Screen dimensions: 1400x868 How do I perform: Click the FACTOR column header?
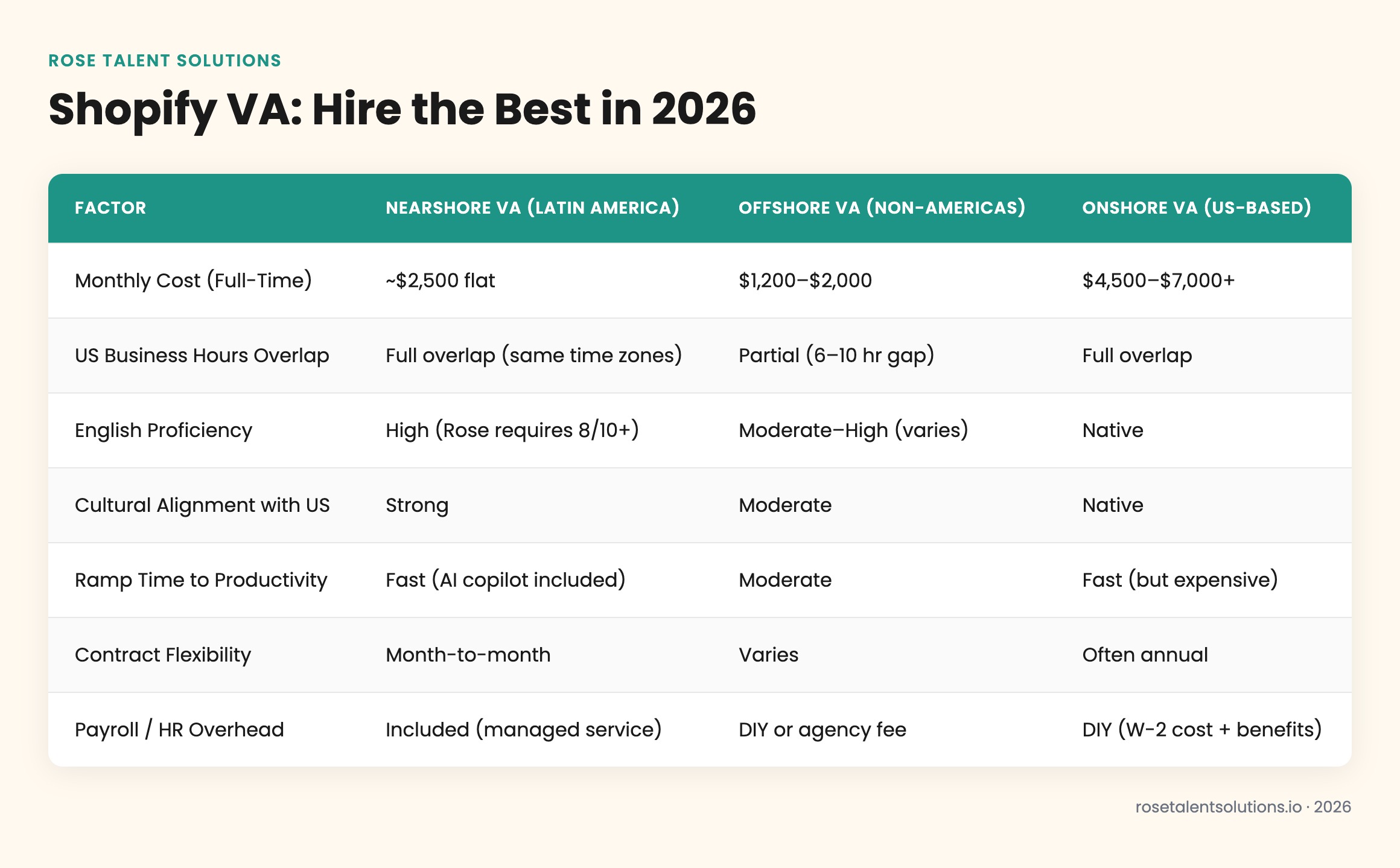pyautogui.click(x=110, y=208)
